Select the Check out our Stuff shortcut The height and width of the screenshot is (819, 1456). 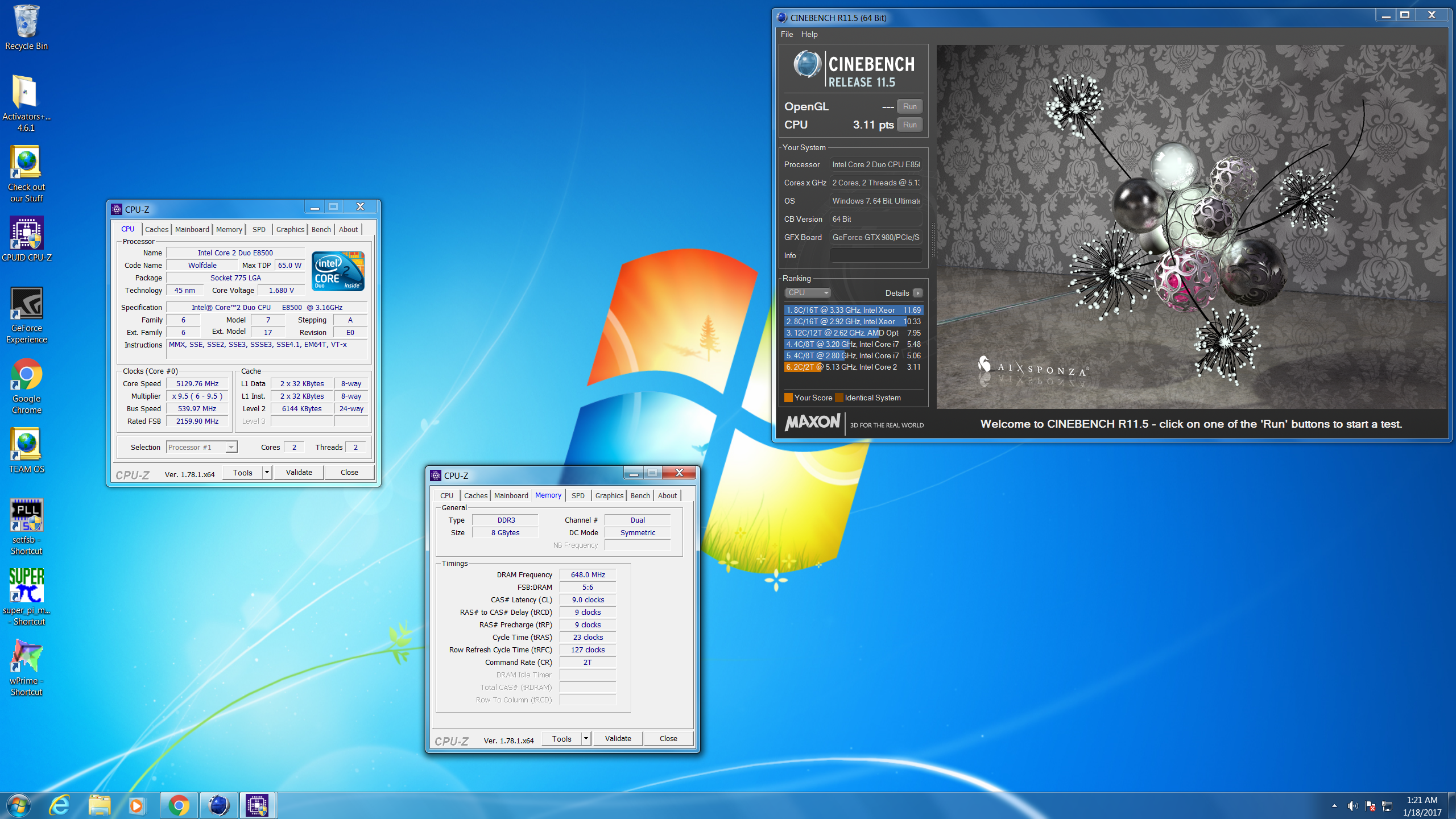pos(26,174)
